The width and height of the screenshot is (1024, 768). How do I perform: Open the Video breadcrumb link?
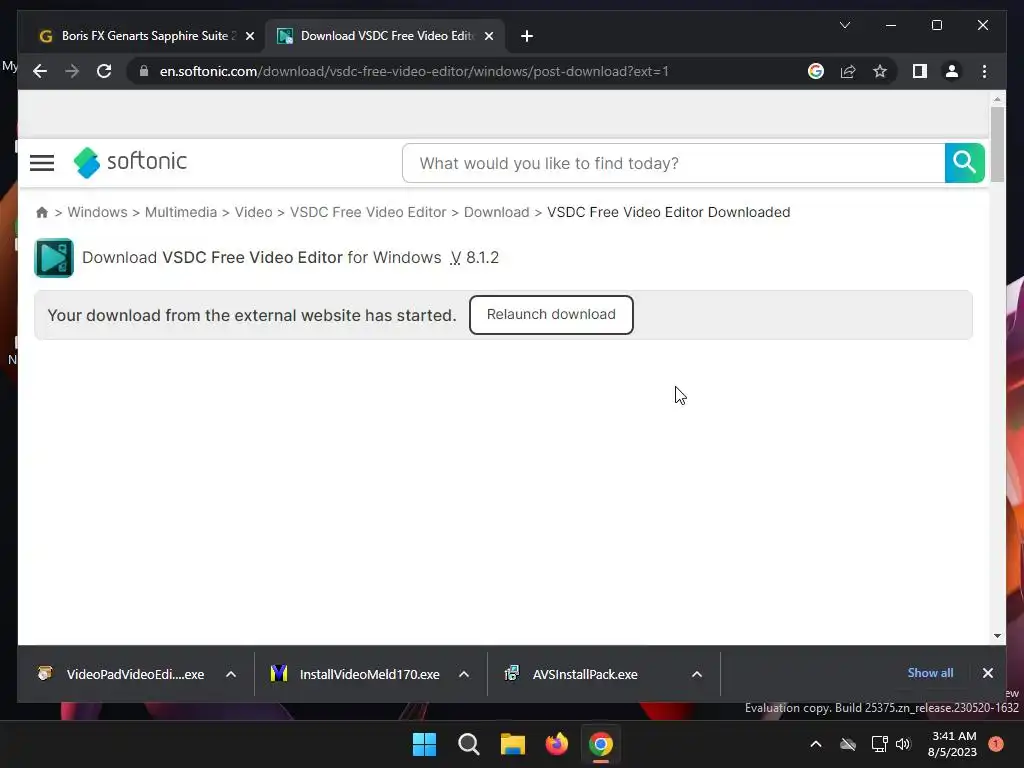(253, 212)
